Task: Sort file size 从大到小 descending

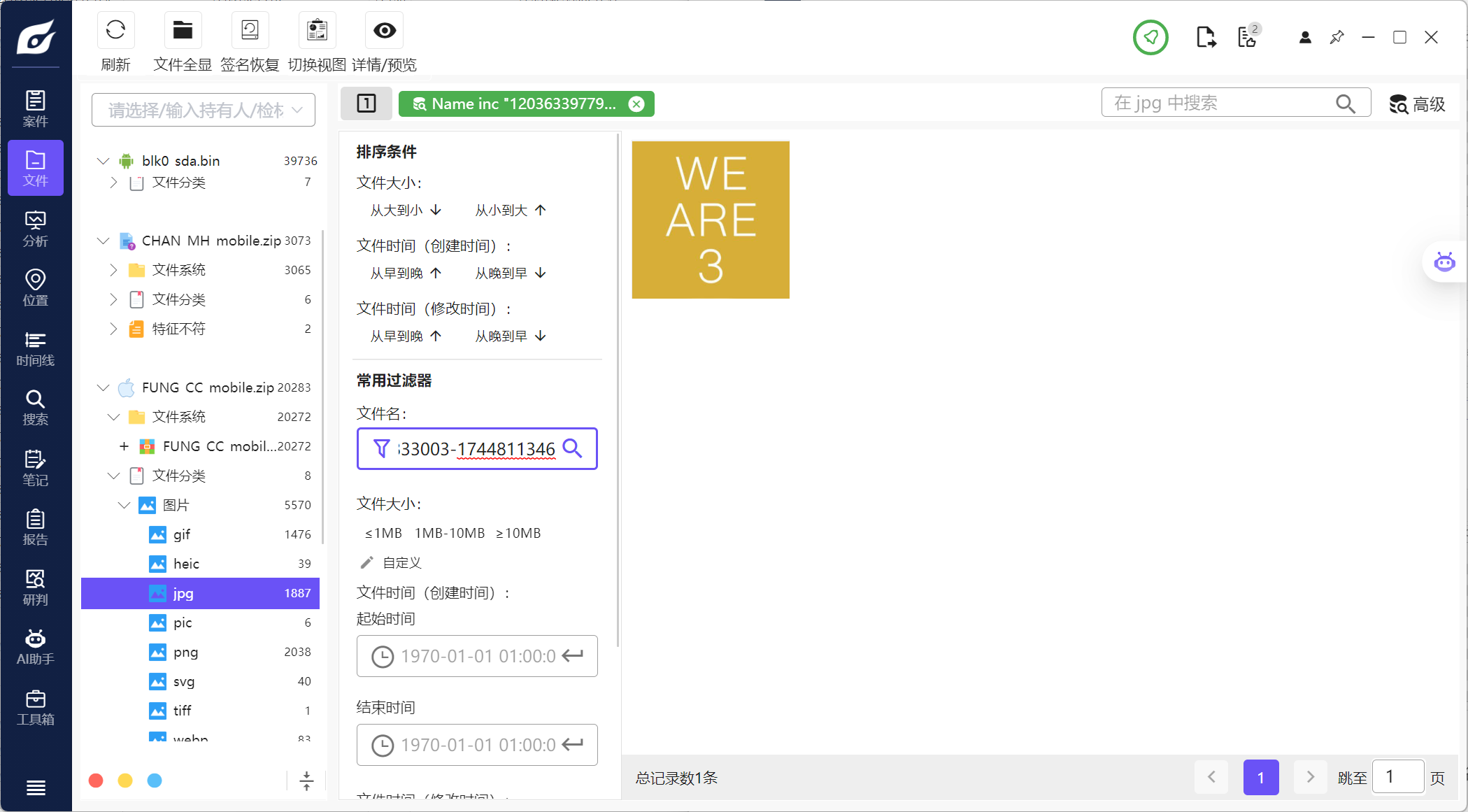Action: click(x=406, y=211)
